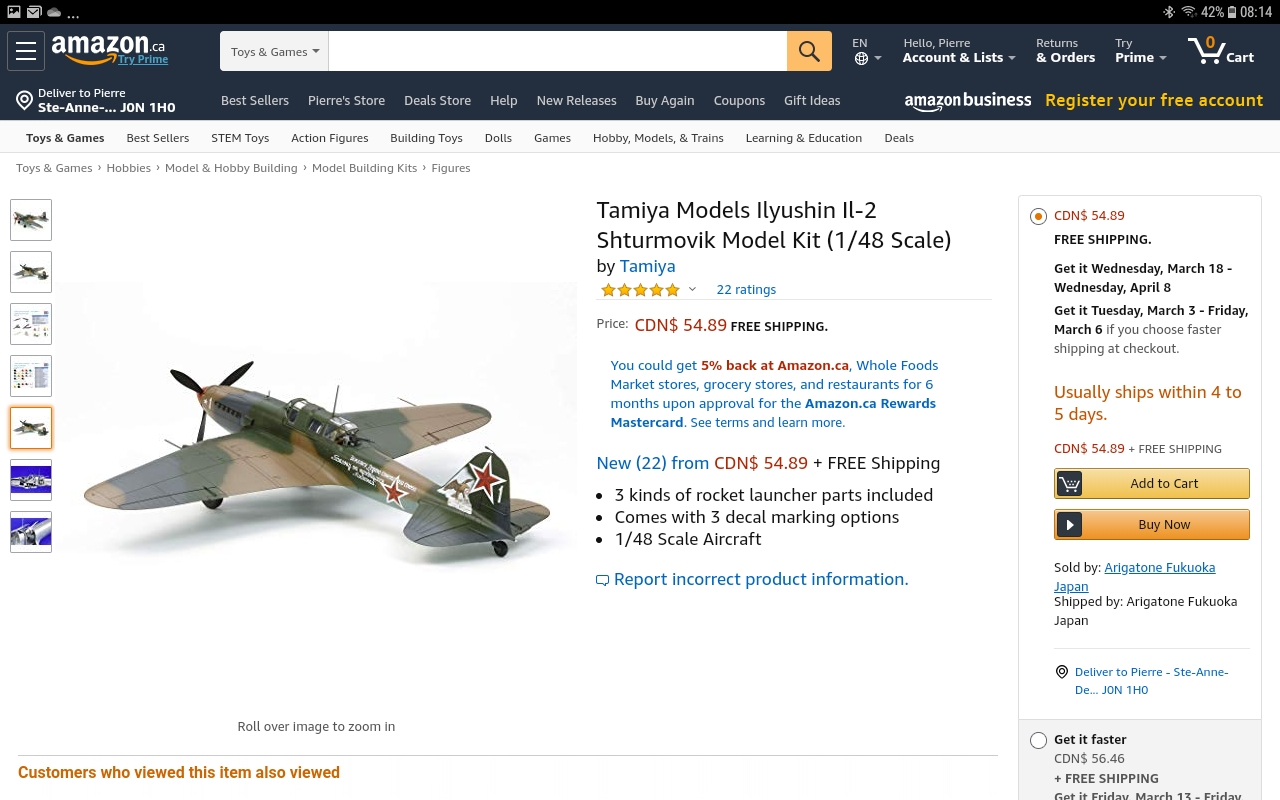This screenshot has height=800, width=1280.
Task: Click the Amazon.ca logo
Action: click(x=109, y=49)
